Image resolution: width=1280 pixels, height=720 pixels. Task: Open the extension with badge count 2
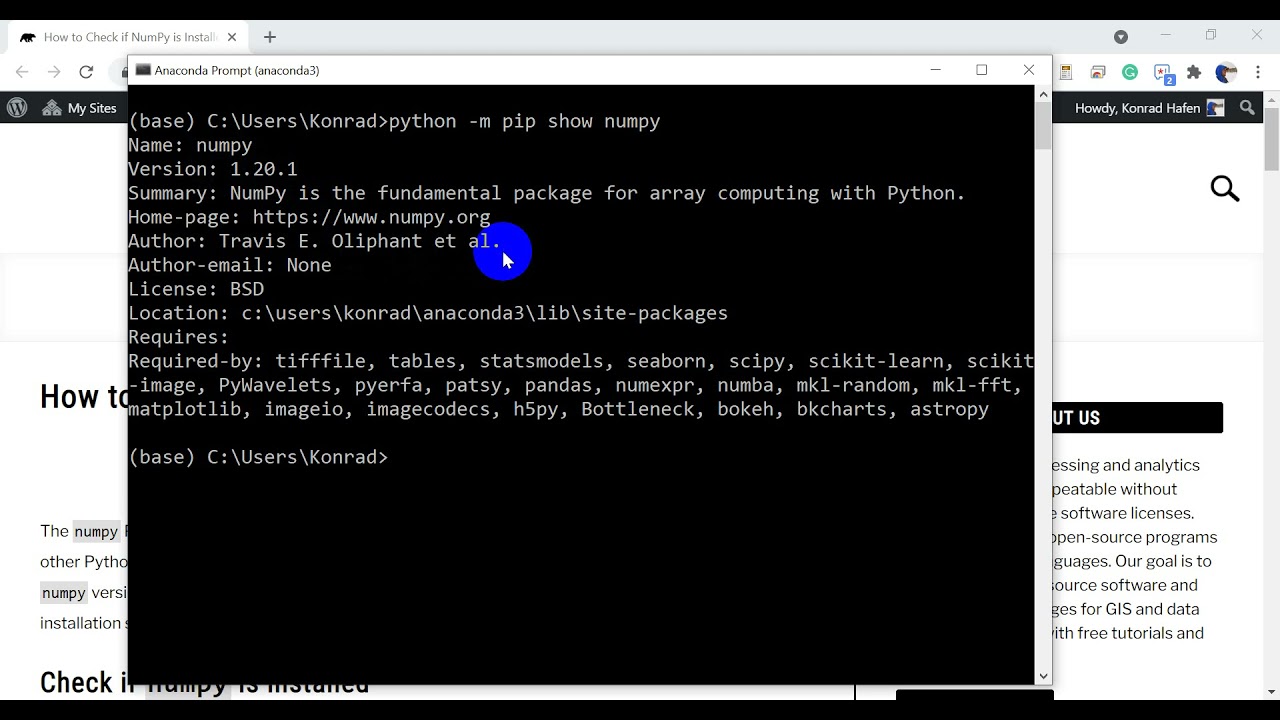tap(1163, 73)
